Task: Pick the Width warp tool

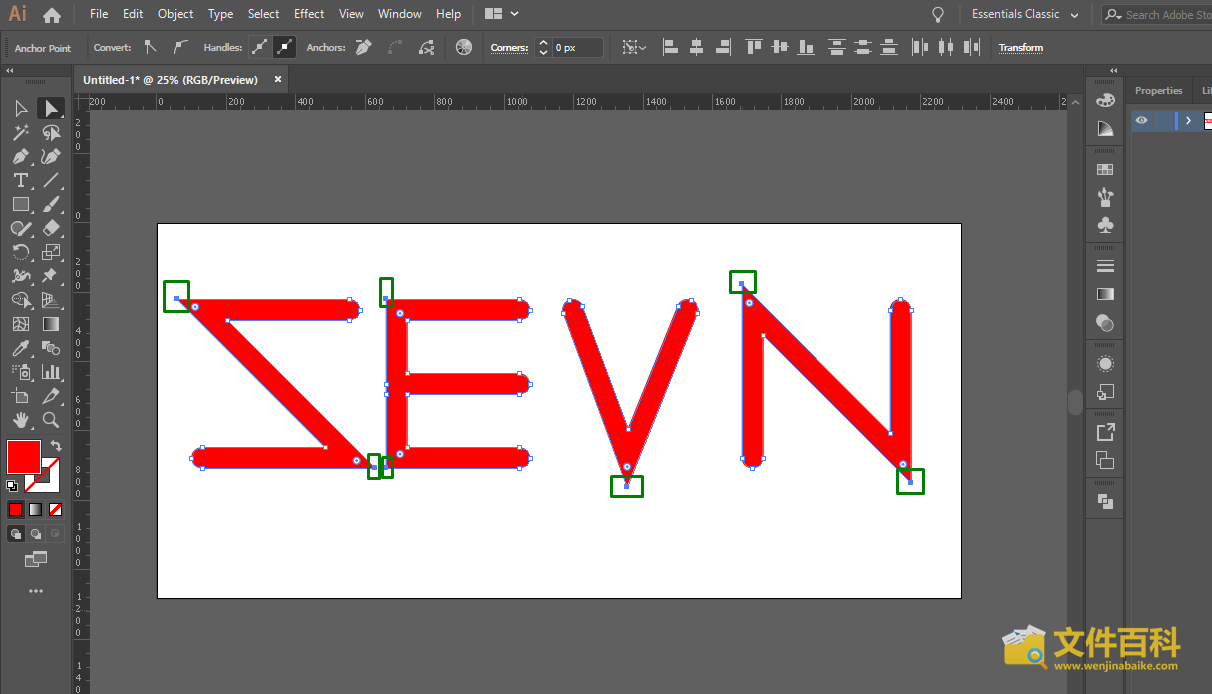Action: pos(20,276)
